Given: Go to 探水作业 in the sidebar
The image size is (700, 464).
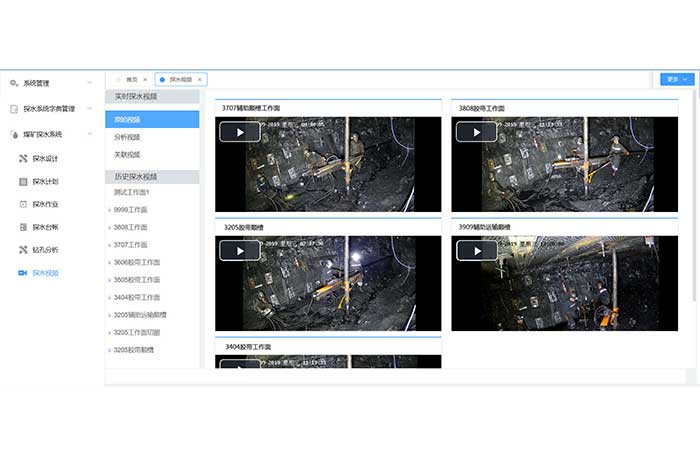Looking at the screenshot, I should click(x=46, y=204).
